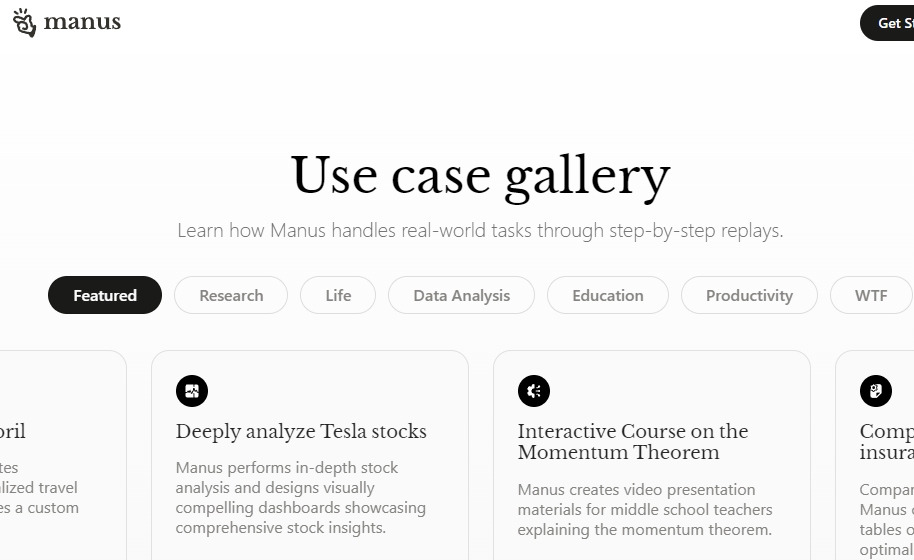This screenshot has height=560, width=914.
Task: Select the Productivity filter pill
Action: pyautogui.click(x=749, y=295)
